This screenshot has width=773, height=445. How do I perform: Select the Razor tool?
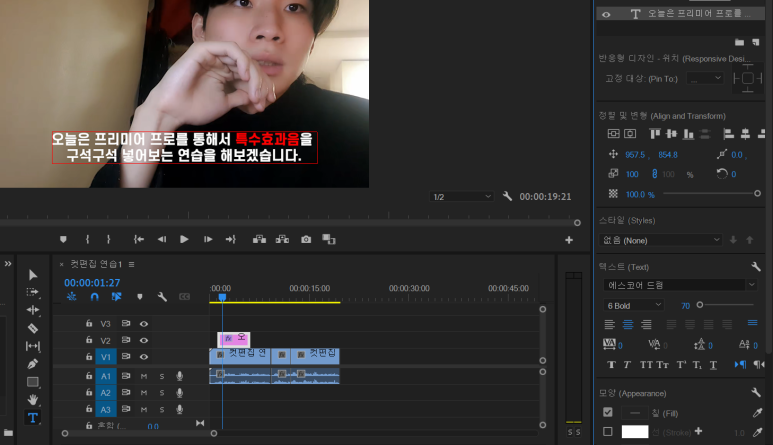click(x=33, y=328)
